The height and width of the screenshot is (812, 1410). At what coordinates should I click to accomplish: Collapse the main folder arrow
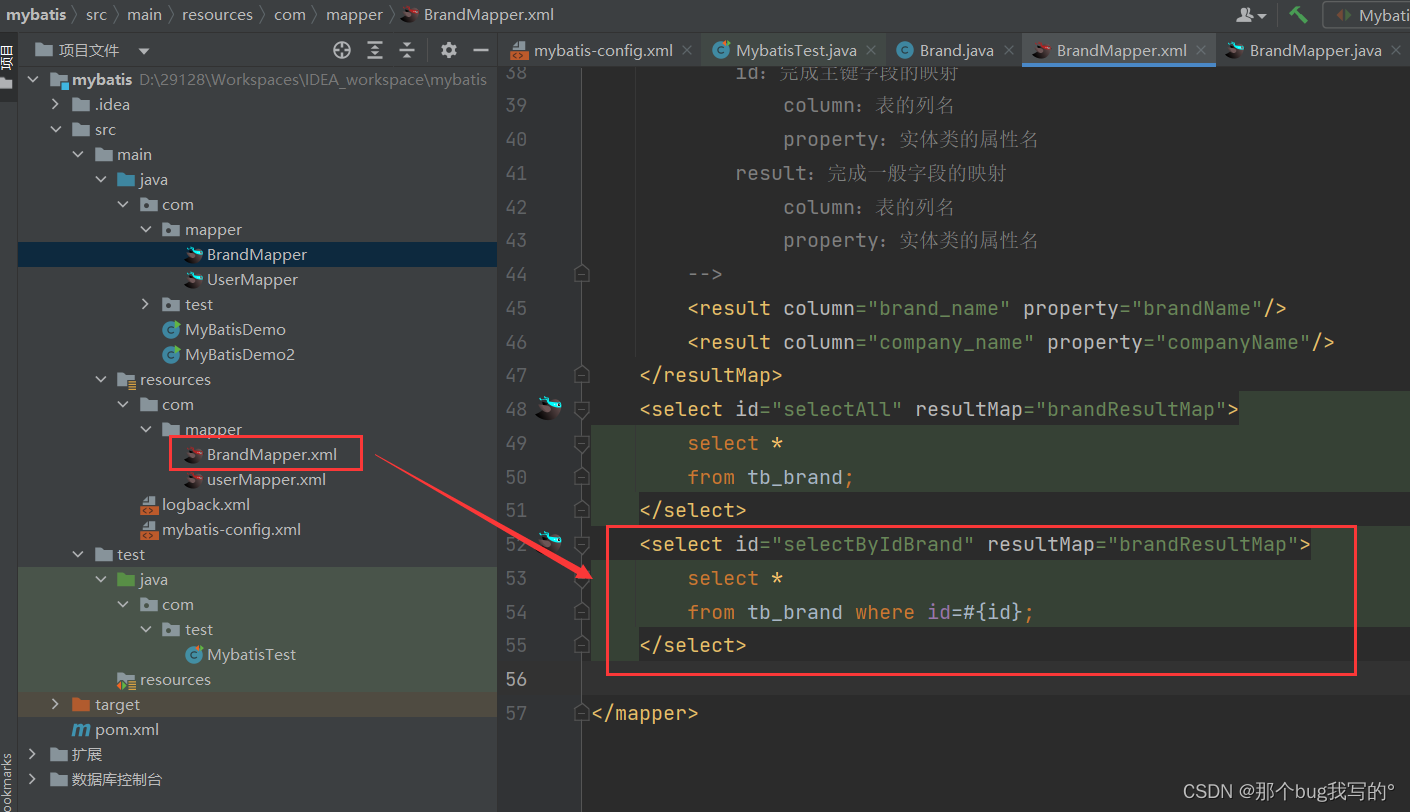pos(78,154)
